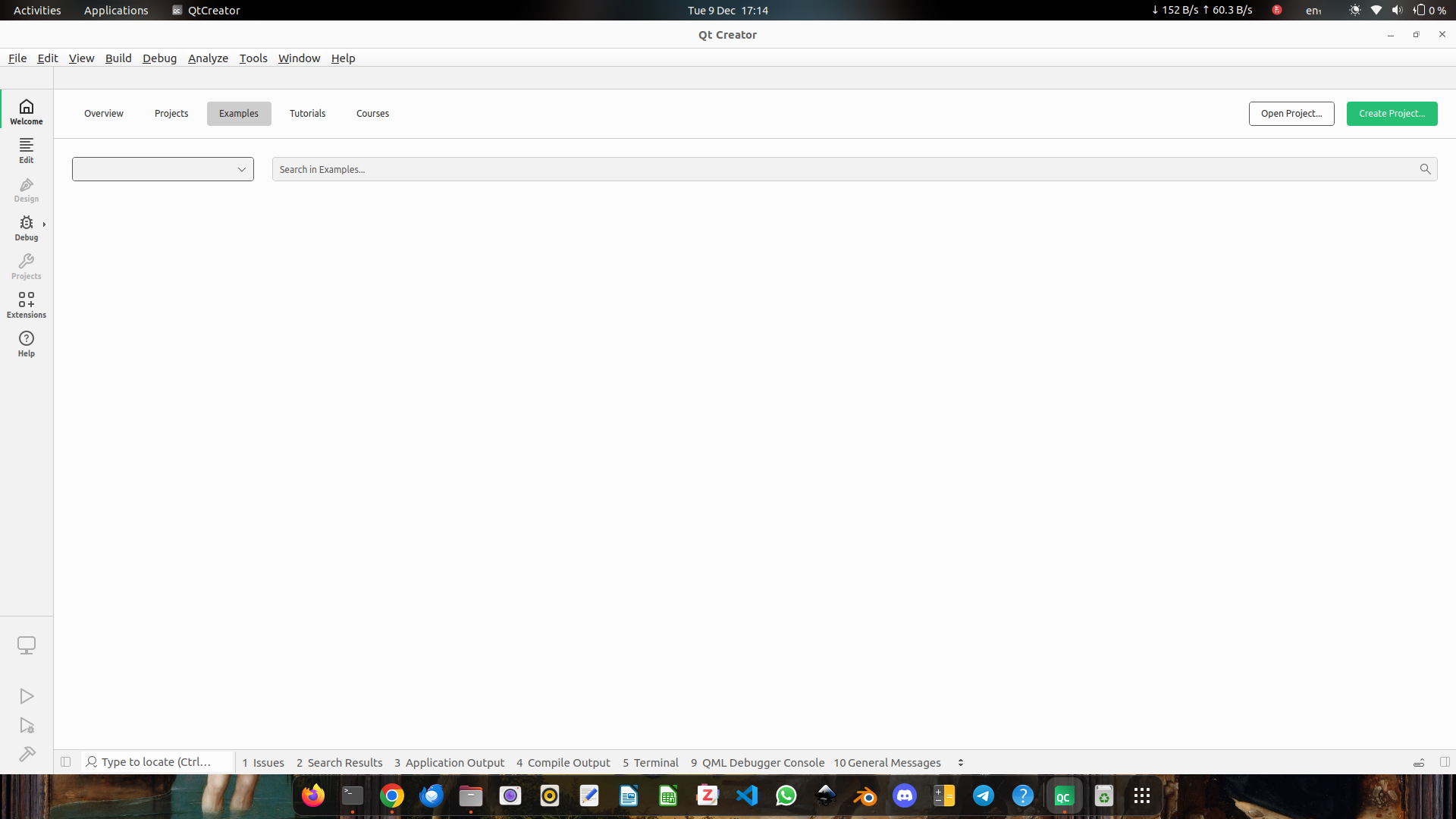Open Activities overview
The width and height of the screenshot is (1456, 819).
click(37, 11)
